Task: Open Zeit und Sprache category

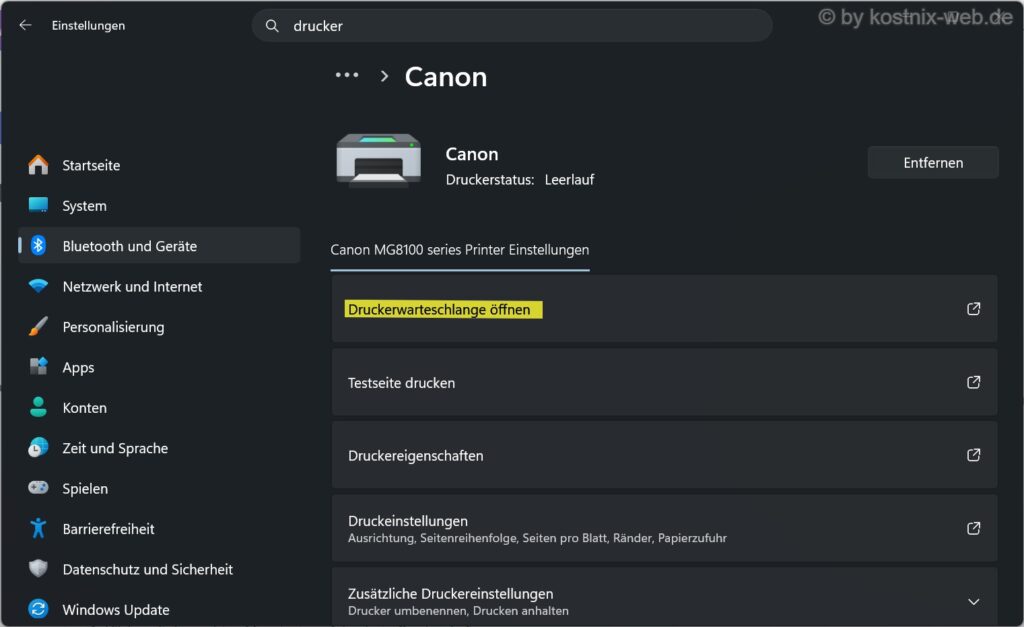Action: [159, 448]
